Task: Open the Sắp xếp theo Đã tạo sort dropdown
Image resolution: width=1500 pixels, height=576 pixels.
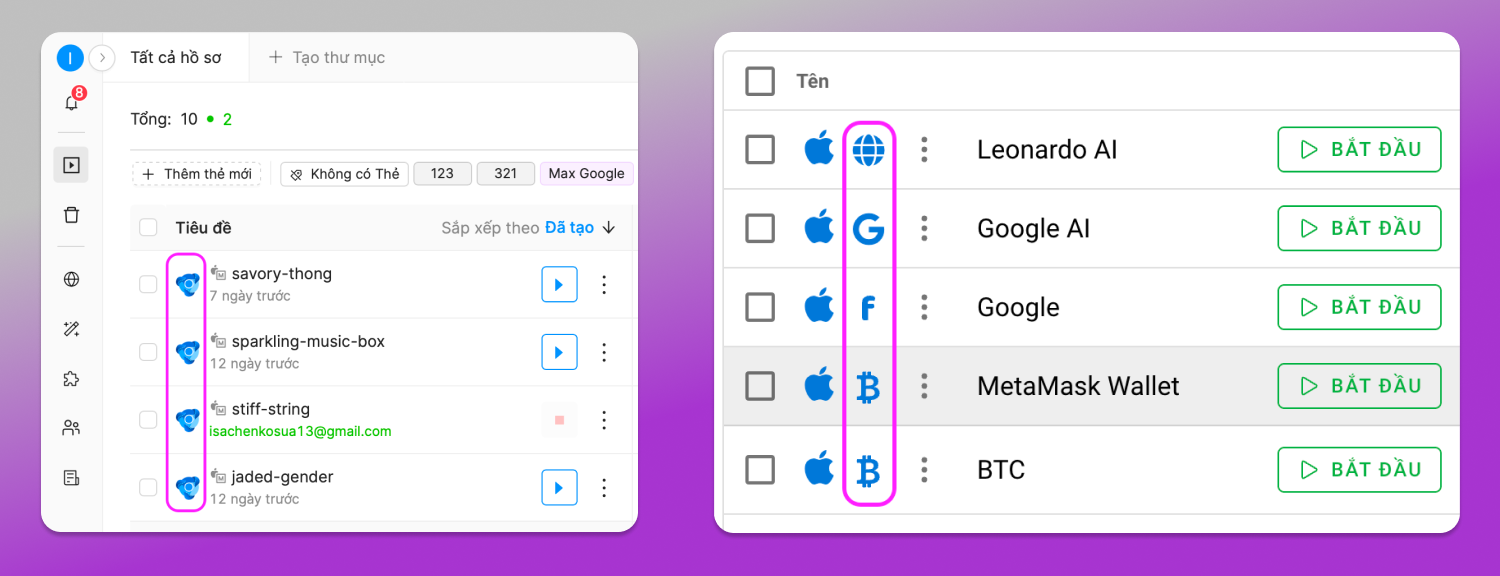Action: [x=528, y=228]
